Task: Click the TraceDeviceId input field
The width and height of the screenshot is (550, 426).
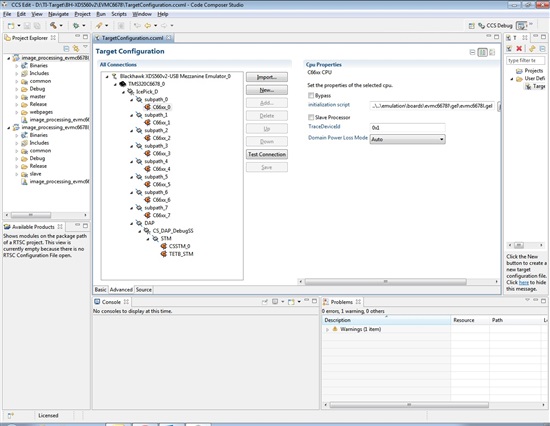Action: coord(408,128)
